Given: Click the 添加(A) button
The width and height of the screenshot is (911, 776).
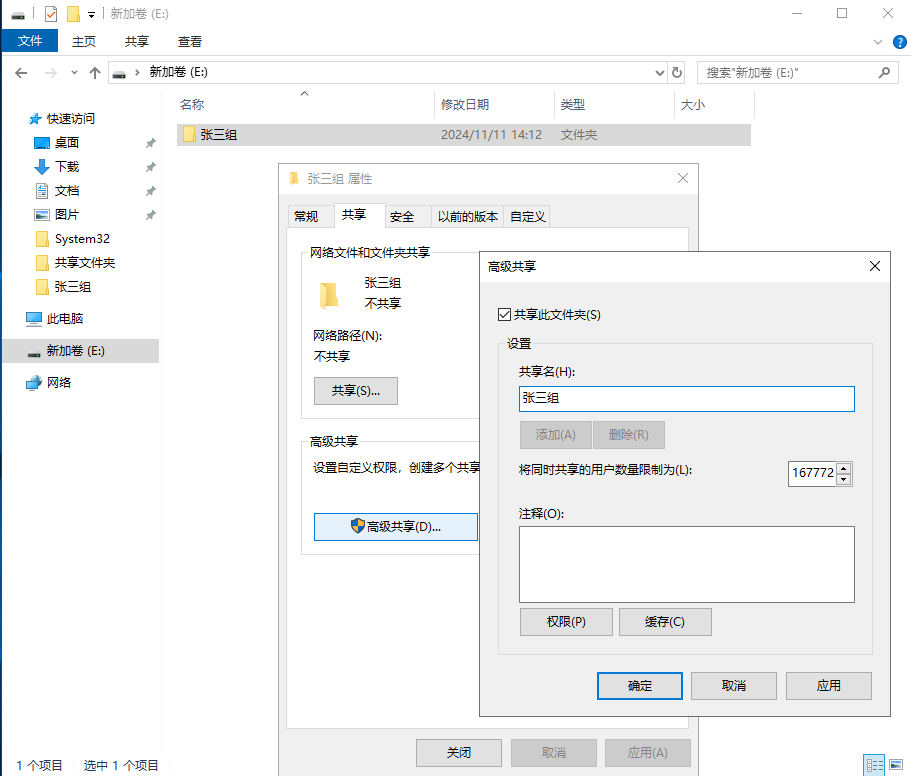Looking at the screenshot, I should (x=555, y=435).
